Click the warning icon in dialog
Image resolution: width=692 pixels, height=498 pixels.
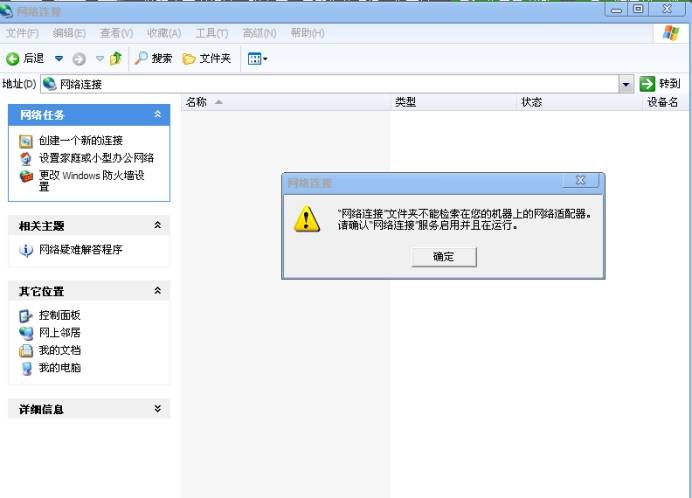coord(307,219)
